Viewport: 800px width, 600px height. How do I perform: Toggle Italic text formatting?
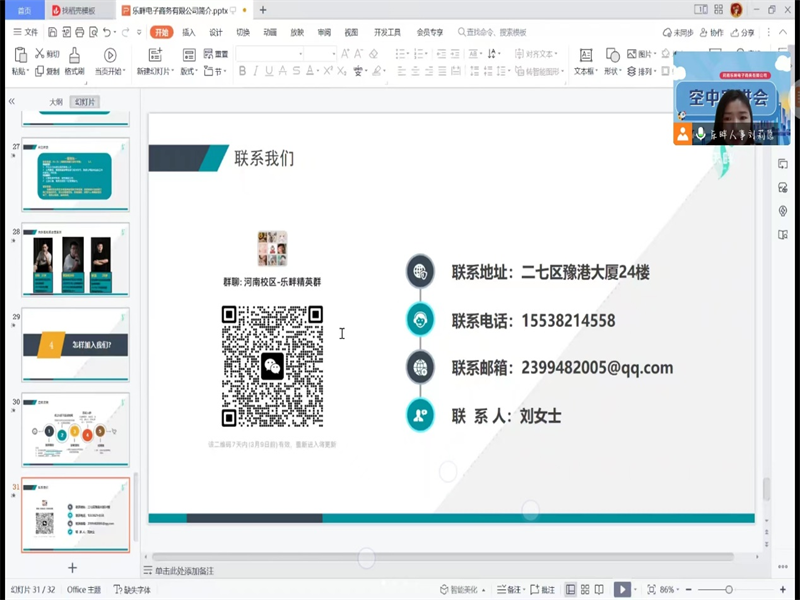coord(256,71)
